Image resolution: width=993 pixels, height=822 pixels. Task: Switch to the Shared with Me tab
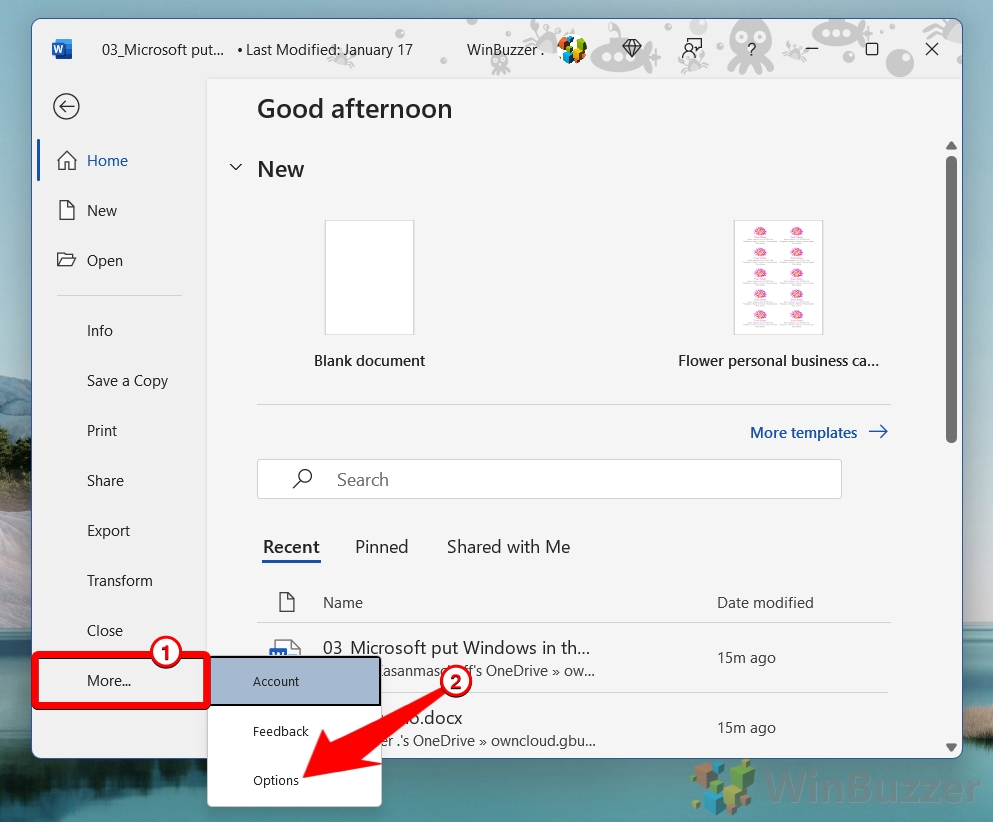point(509,547)
